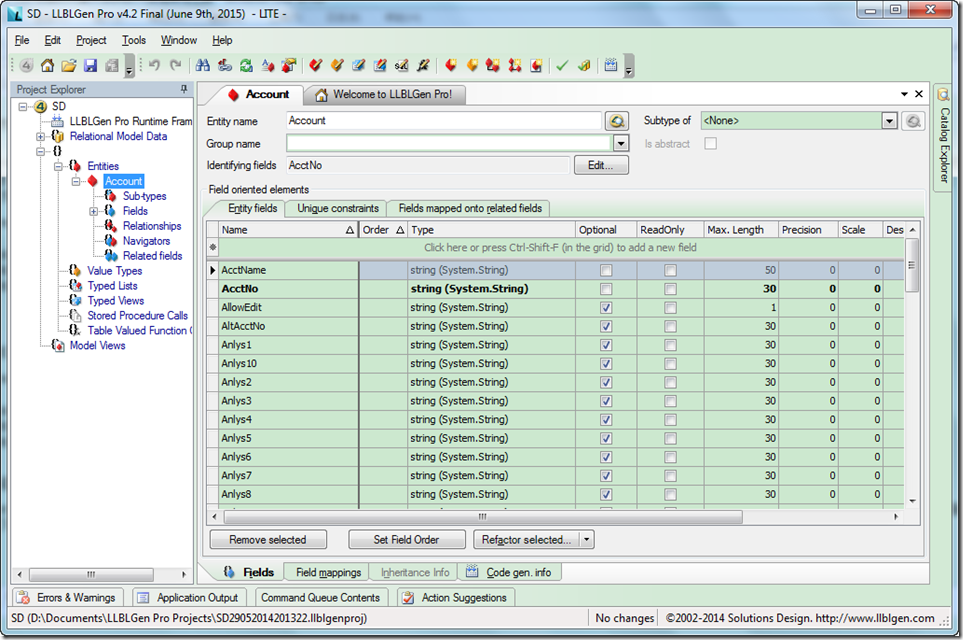Toggle Optional checkbox for AcctName row

[x=606, y=270]
